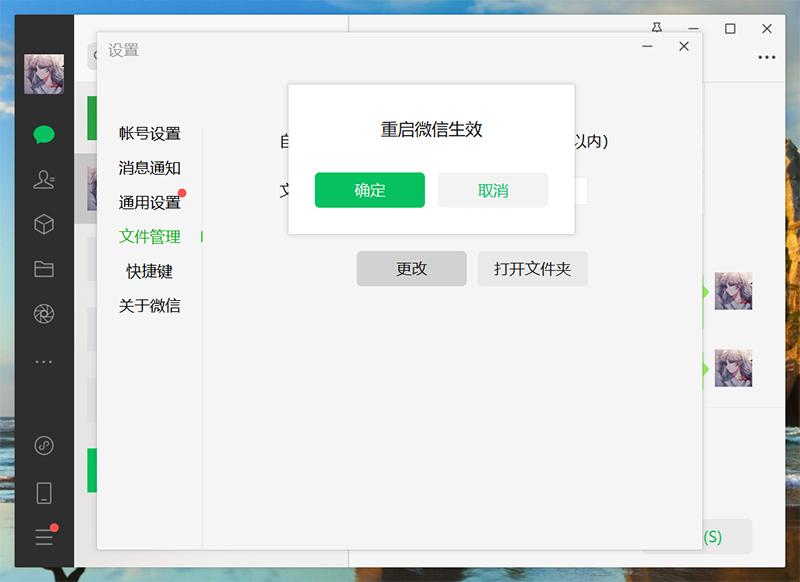Screen dimensions: 800x582
Task: Click the 打开文件夹 button
Action: tap(533, 269)
